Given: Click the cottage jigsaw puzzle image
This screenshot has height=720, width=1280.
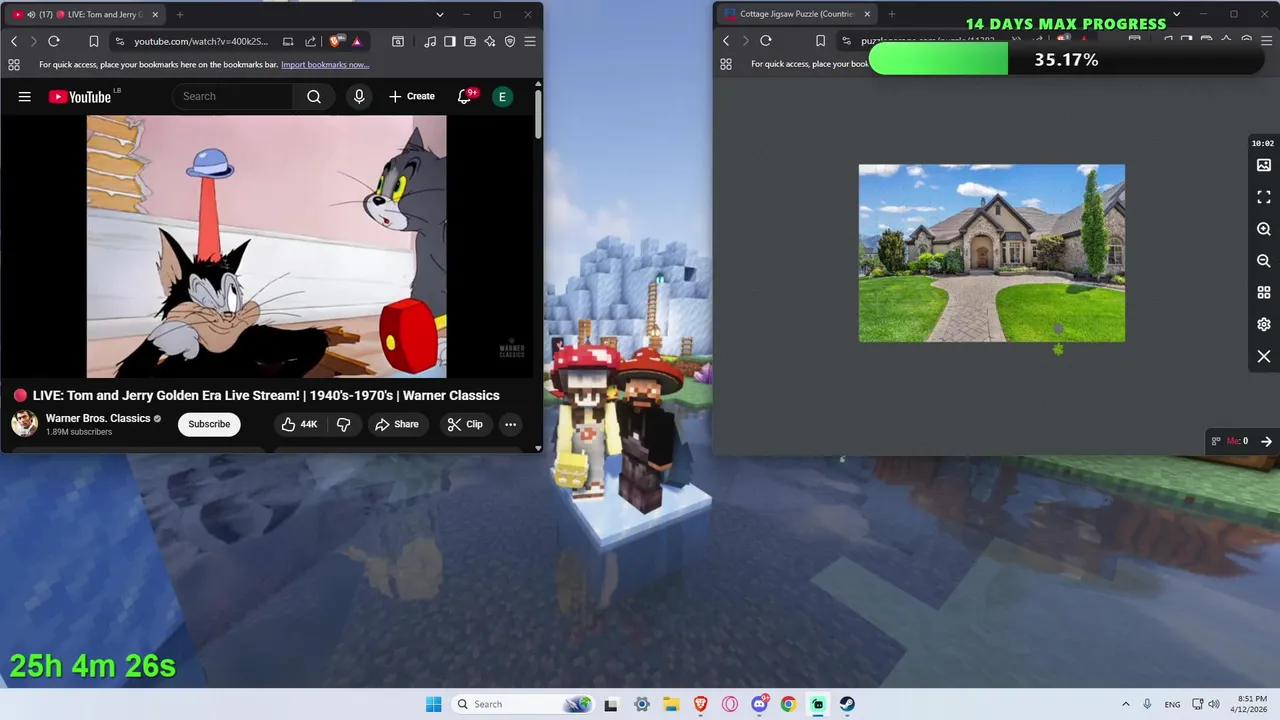Looking at the screenshot, I should [992, 253].
